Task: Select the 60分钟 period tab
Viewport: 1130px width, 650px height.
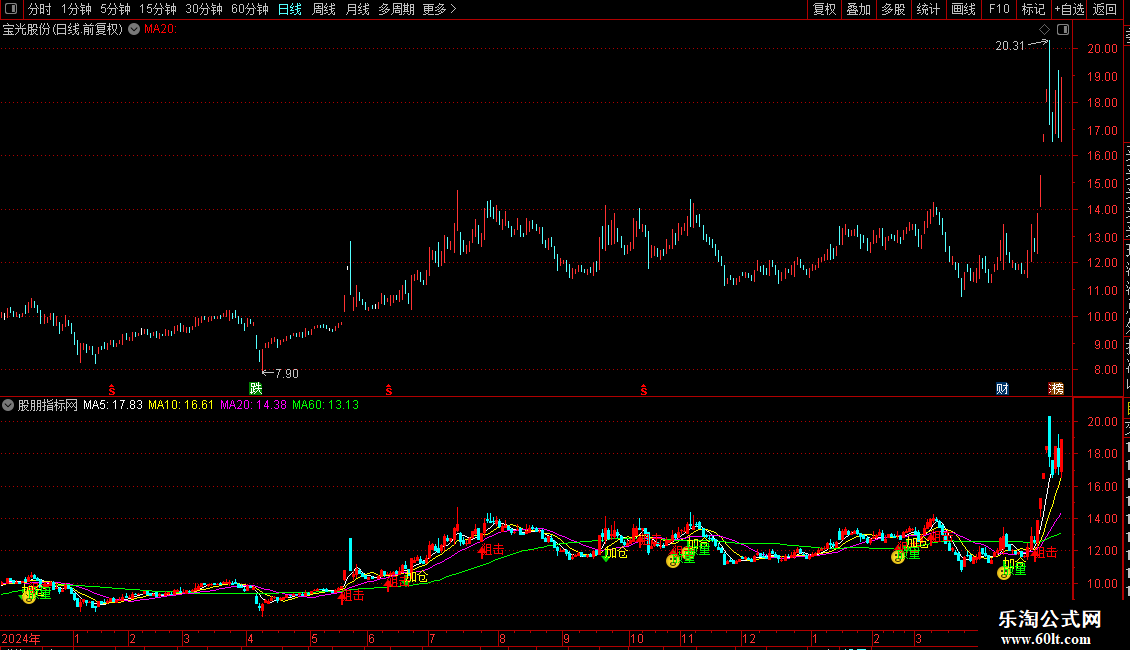Action: pyautogui.click(x=250, y=9)
